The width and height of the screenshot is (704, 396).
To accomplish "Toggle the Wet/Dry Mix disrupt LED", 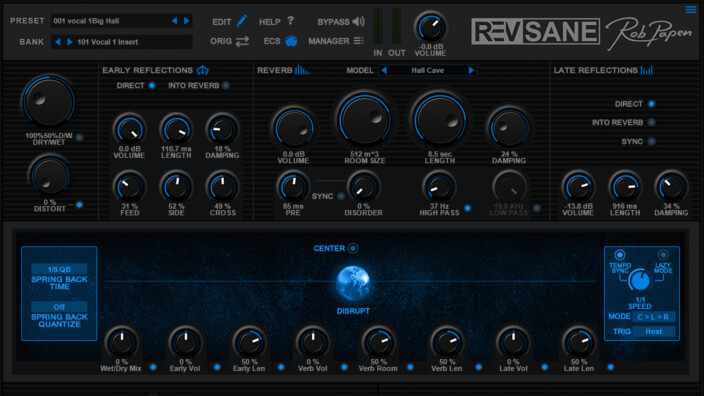I will click(153, 367).
